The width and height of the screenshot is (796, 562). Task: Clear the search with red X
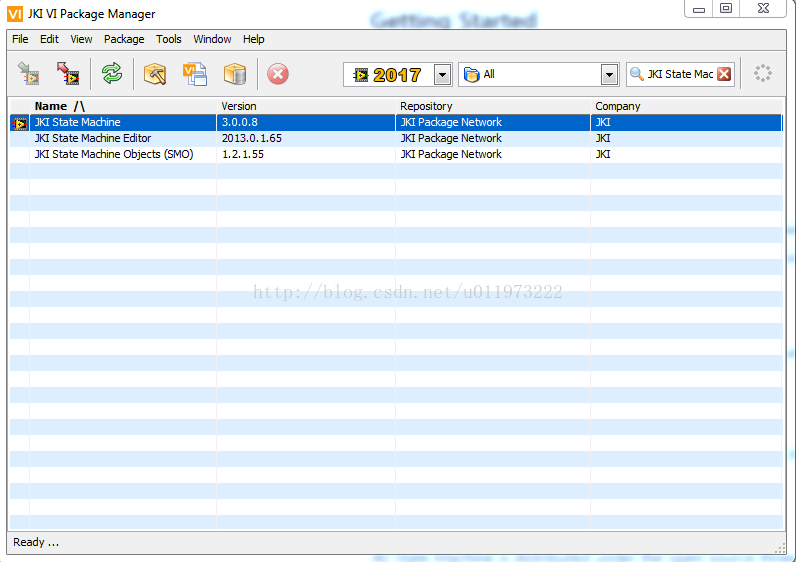[x=724, y=74]
